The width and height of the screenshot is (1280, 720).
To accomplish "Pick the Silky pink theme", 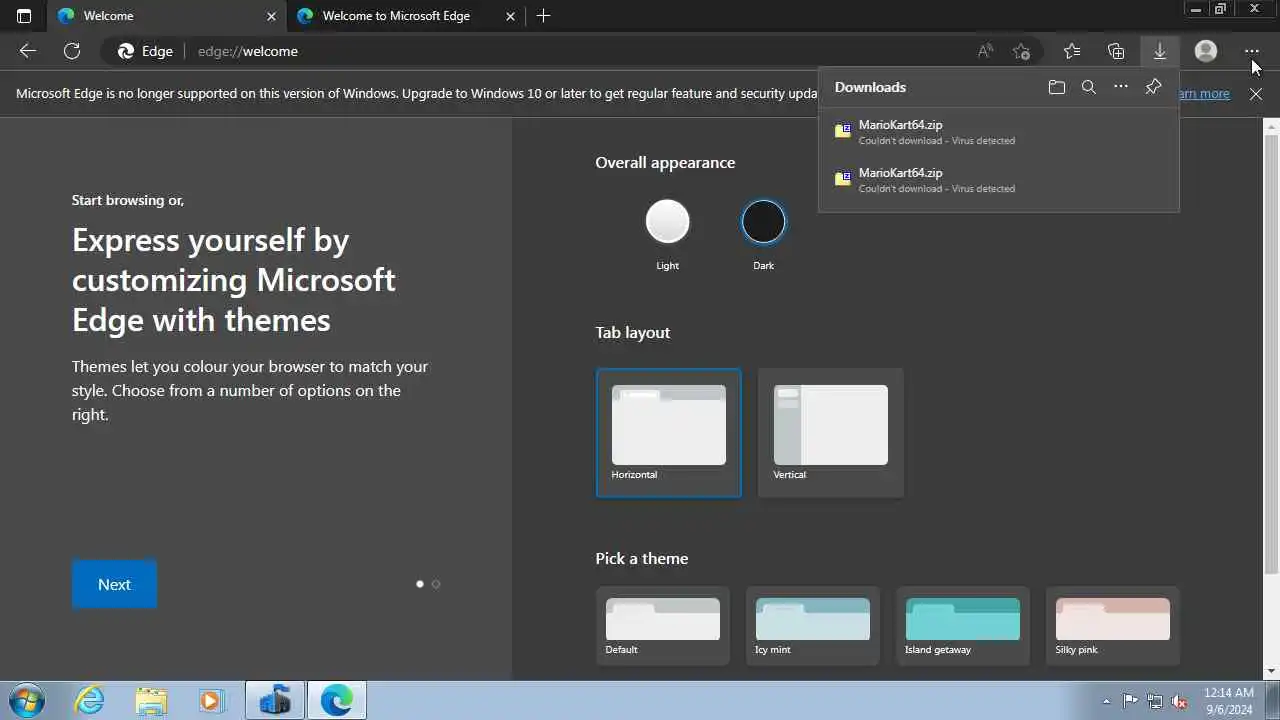I will click(x=1113, y=626).
